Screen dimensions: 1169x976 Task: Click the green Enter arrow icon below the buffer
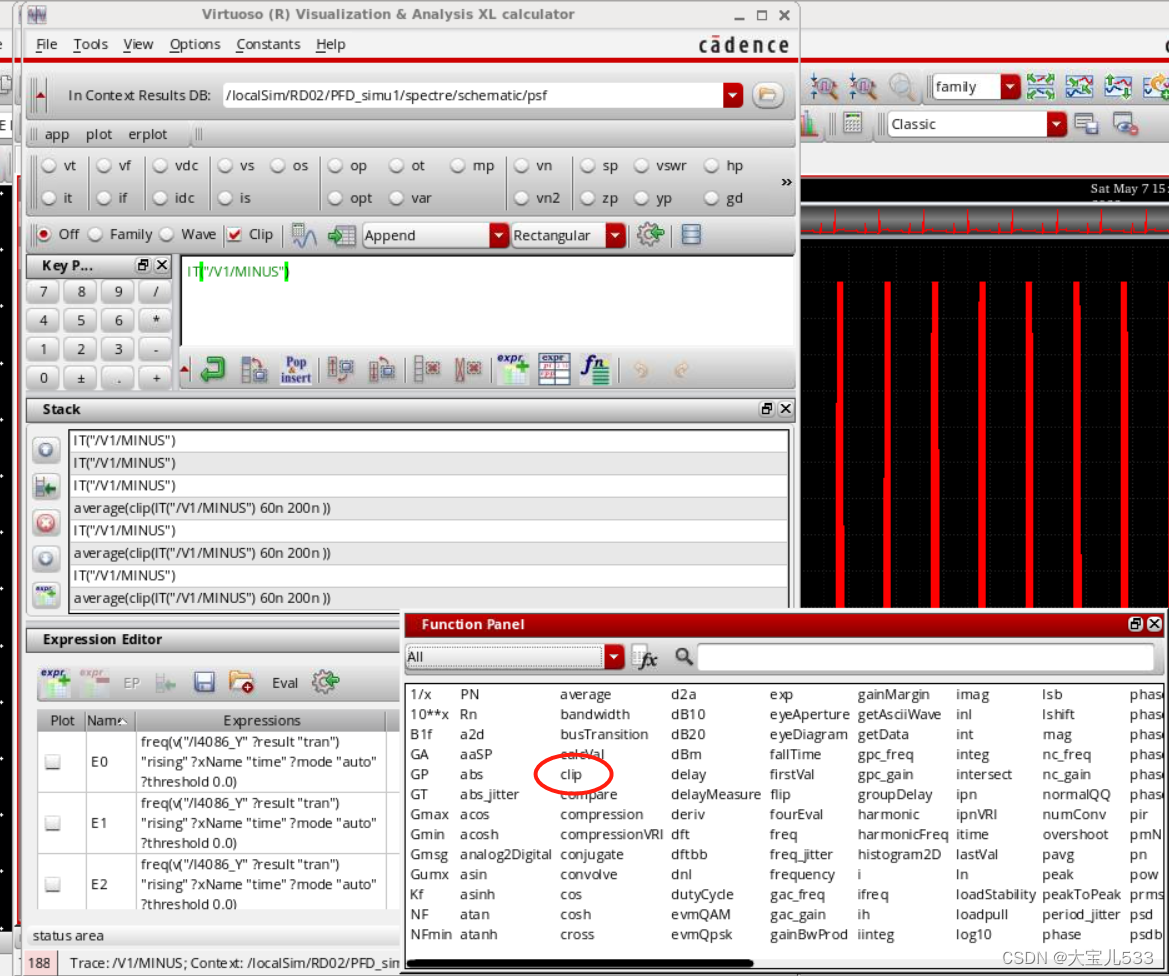[x=213, y=370]
